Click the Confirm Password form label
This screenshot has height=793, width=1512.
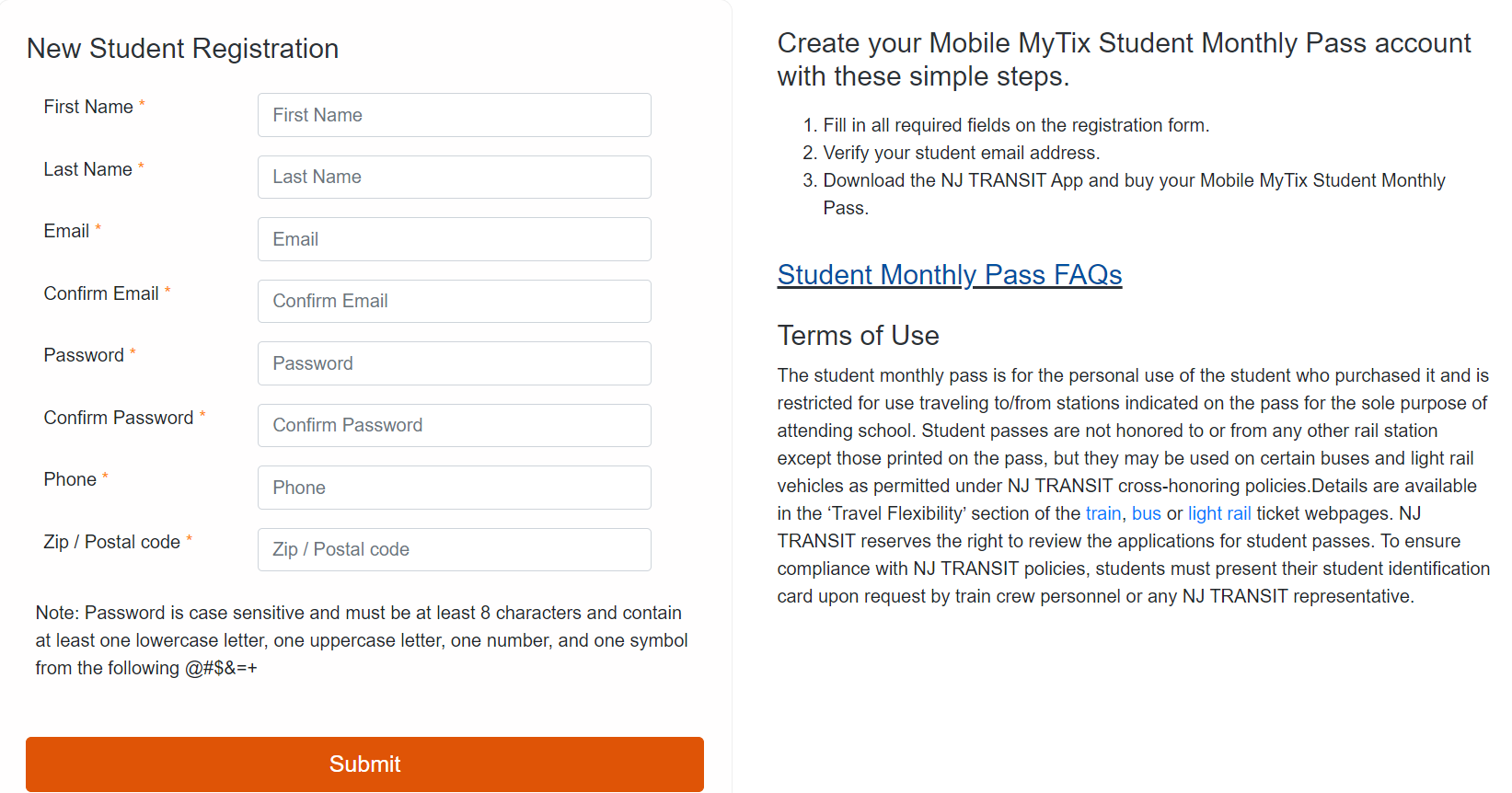pos(119,418)
